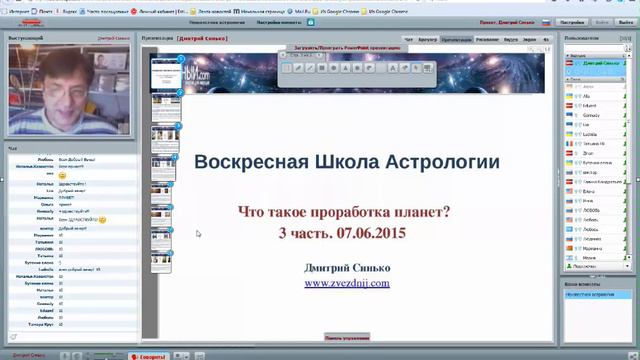Switch to the 'Браузер' tab
Screen dimensions: 640x360
pyautogui.click(x=427, y=40)
